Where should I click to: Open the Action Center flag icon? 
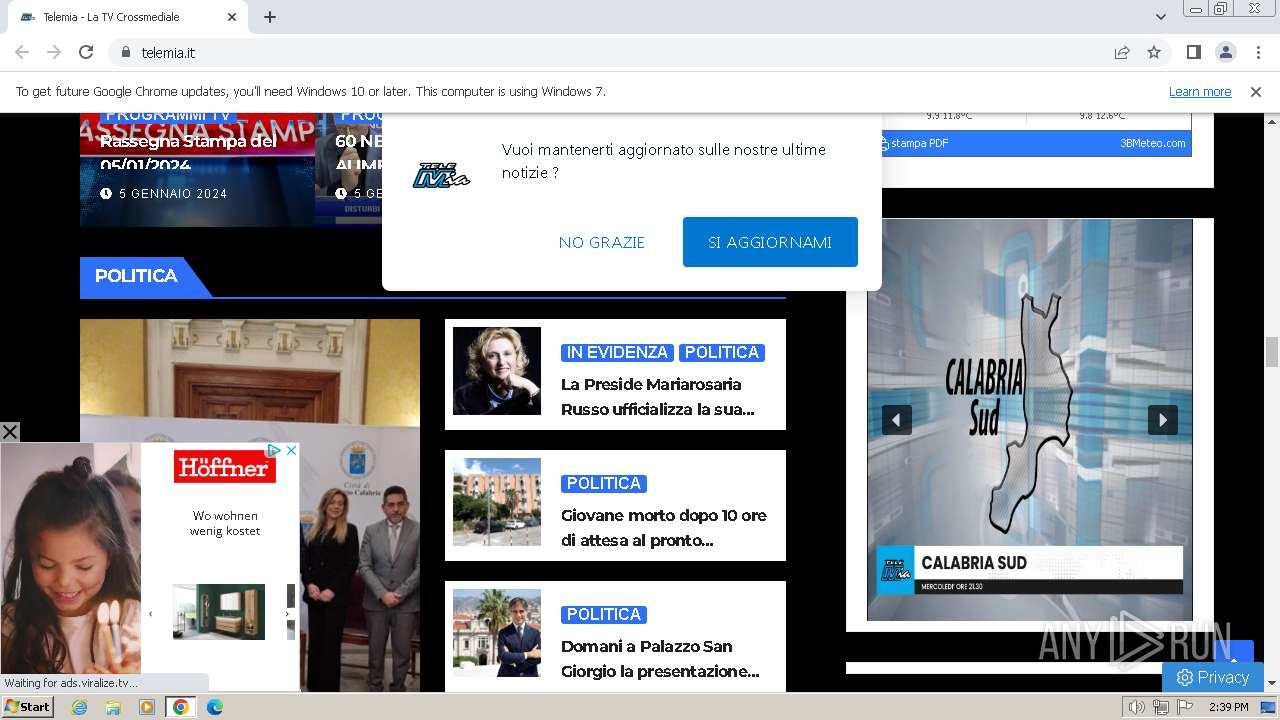tap(1185, 707)
